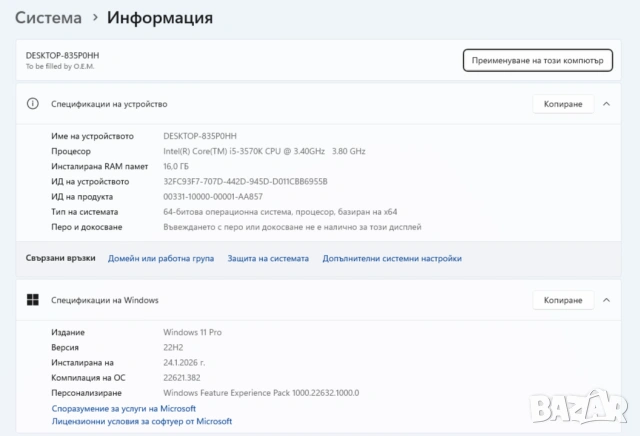The image size is (640, 436).
Task: Collapse the device specifications section
Action: (607, 104)
